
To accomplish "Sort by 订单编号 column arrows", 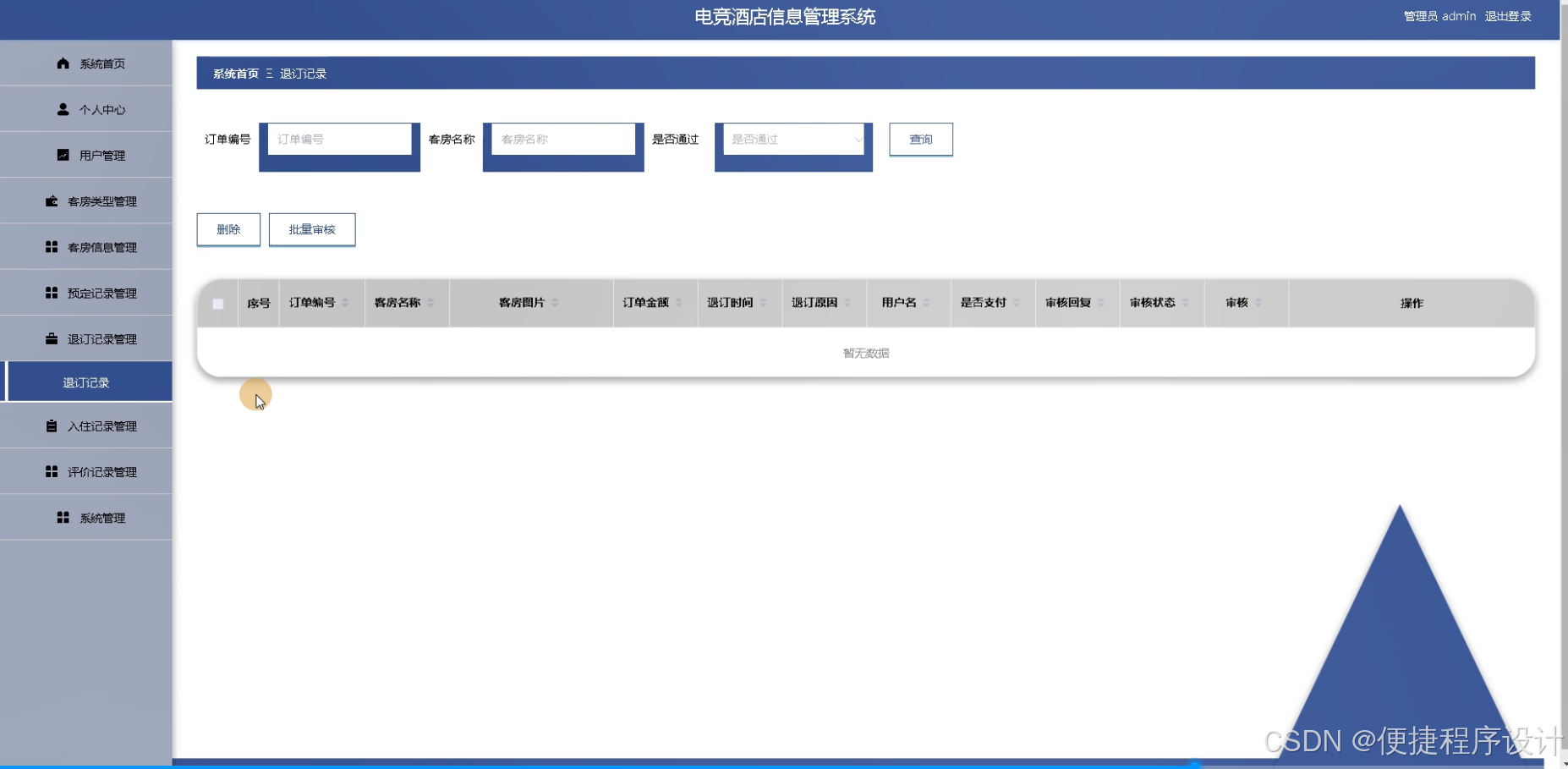I will (345, 303).
